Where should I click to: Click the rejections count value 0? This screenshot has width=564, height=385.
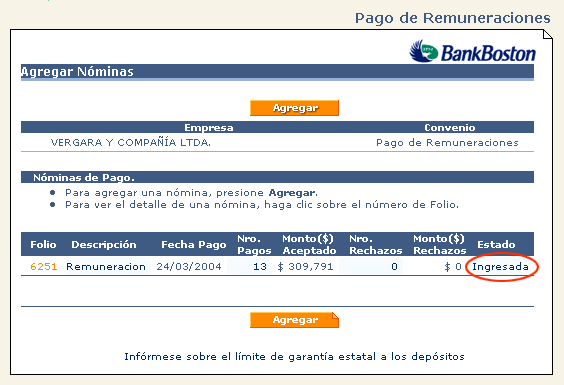[394, 267]
